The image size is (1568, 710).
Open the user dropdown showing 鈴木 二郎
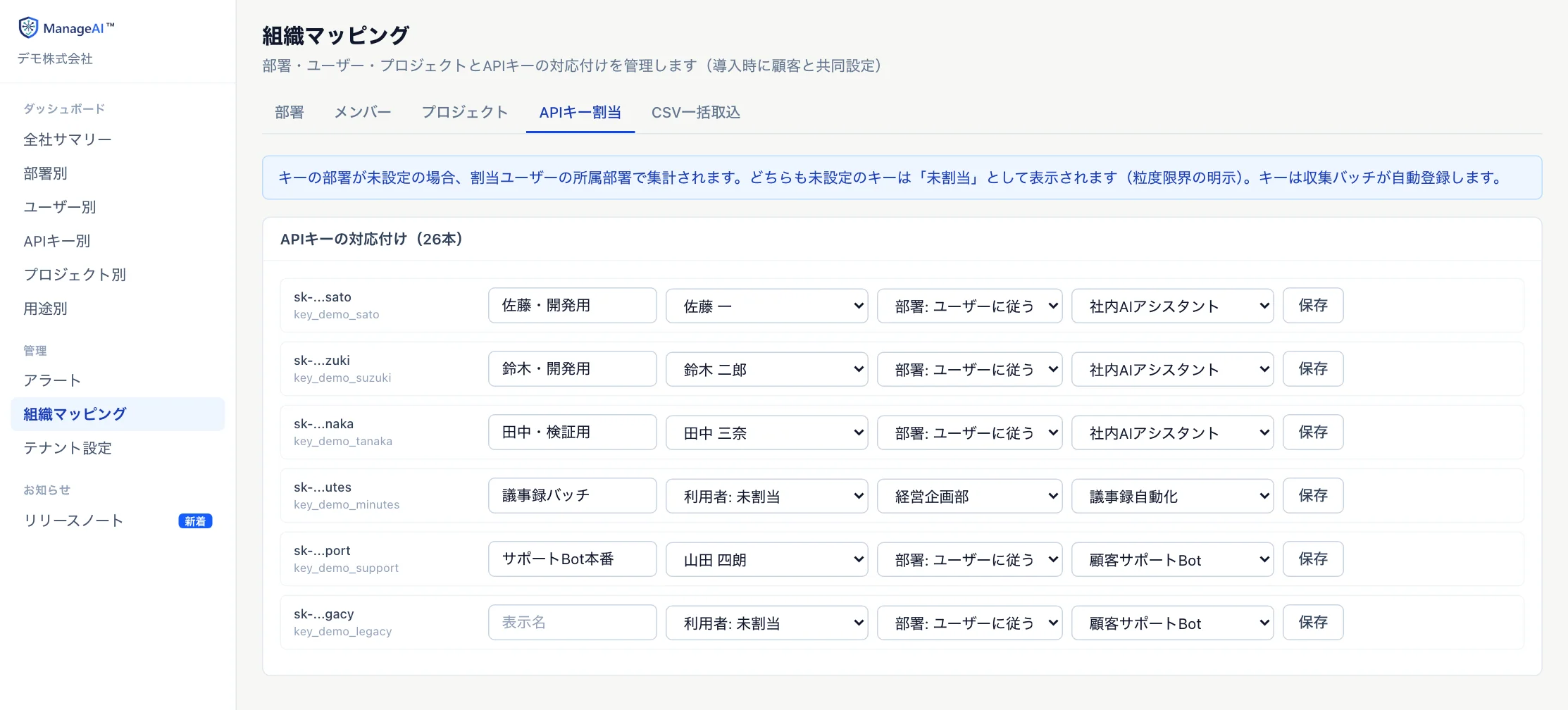point(767,369)
